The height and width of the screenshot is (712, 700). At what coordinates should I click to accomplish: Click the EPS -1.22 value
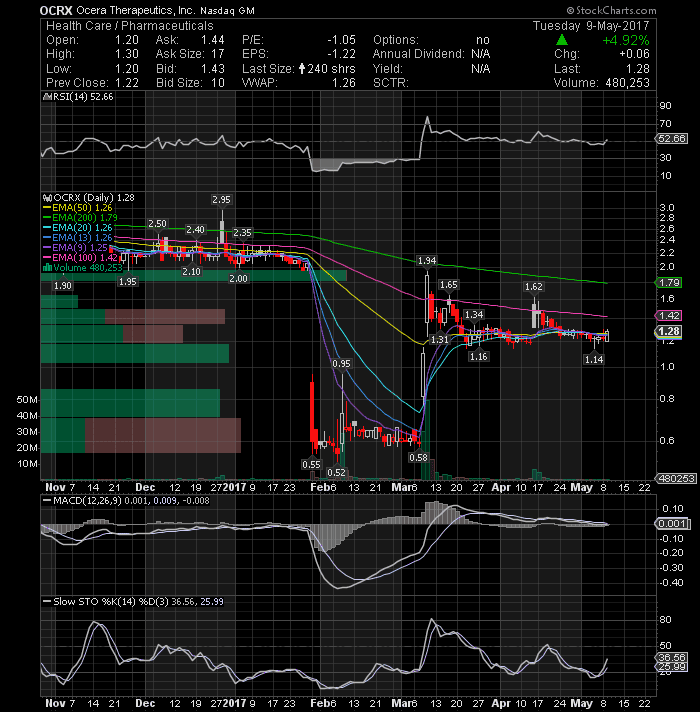tap(341, 54)
